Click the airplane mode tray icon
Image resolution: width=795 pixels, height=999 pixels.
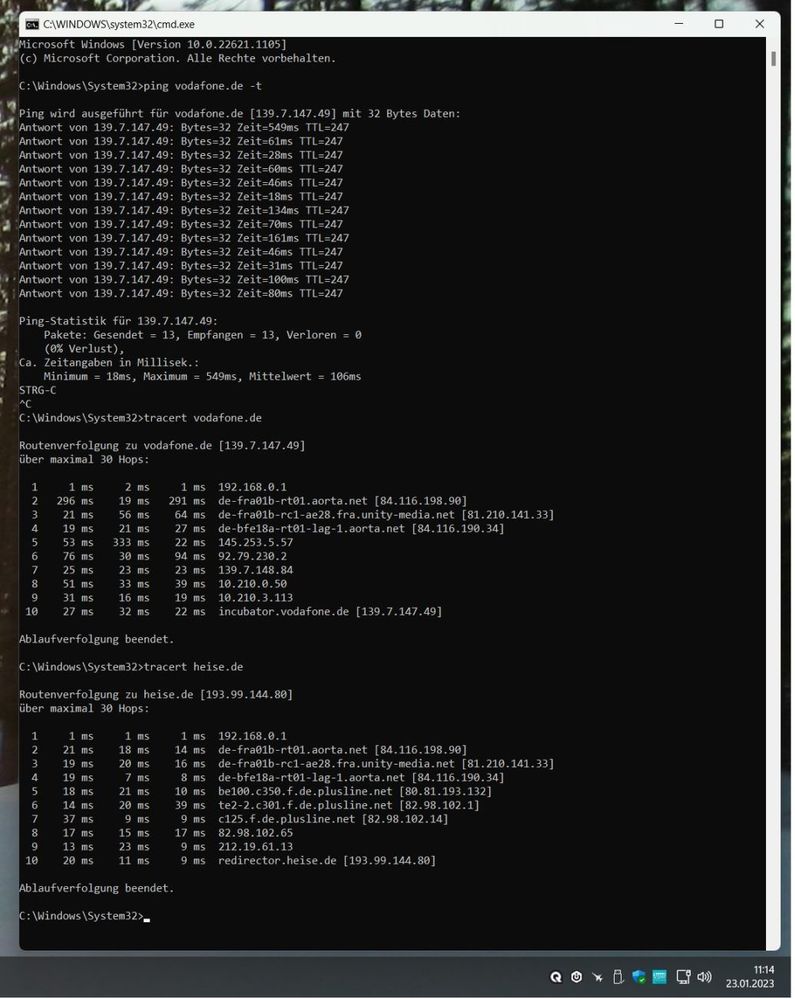[598, 977]
